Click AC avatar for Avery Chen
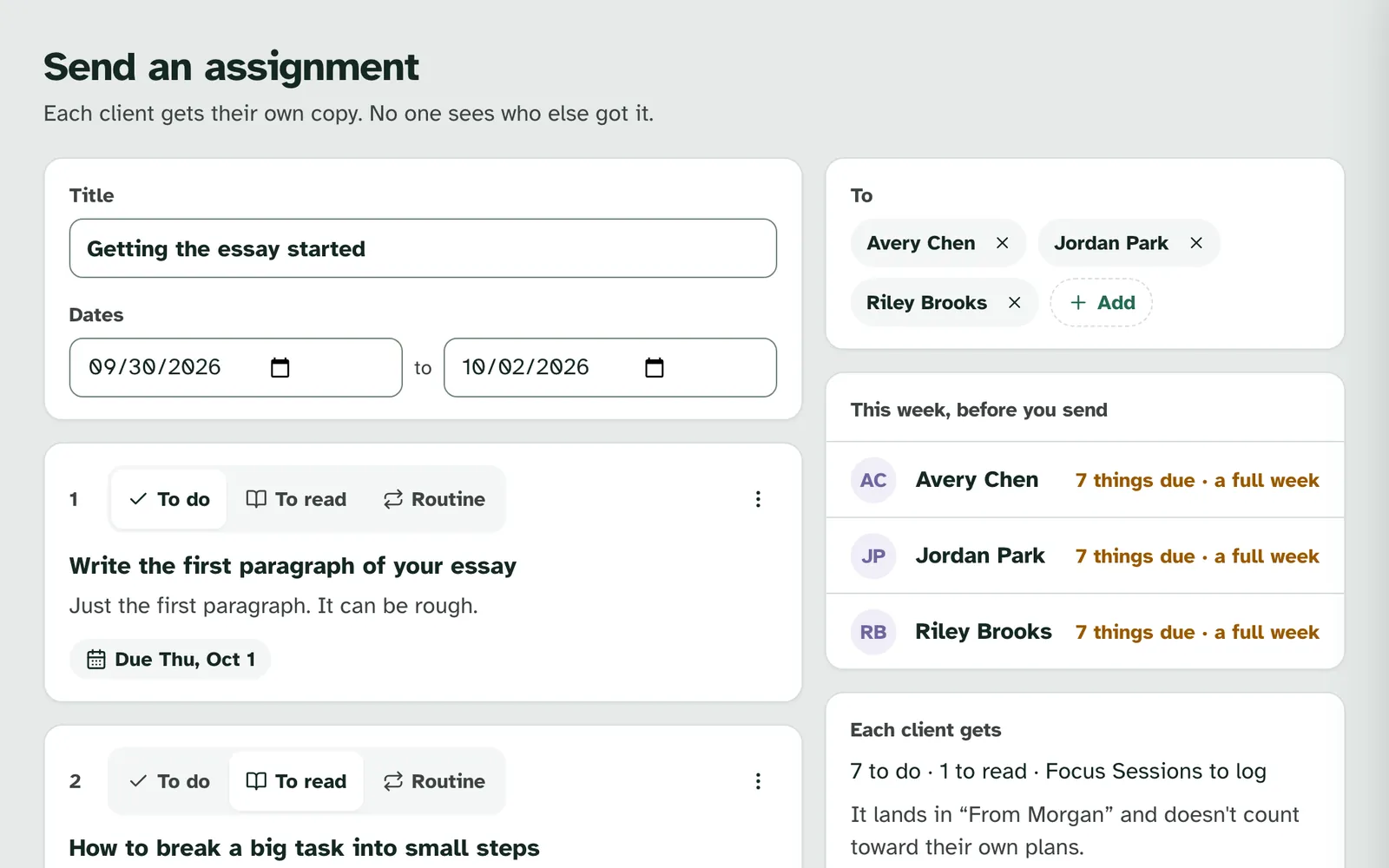Viewport: 1389px width, 868px height. (873, 480)
